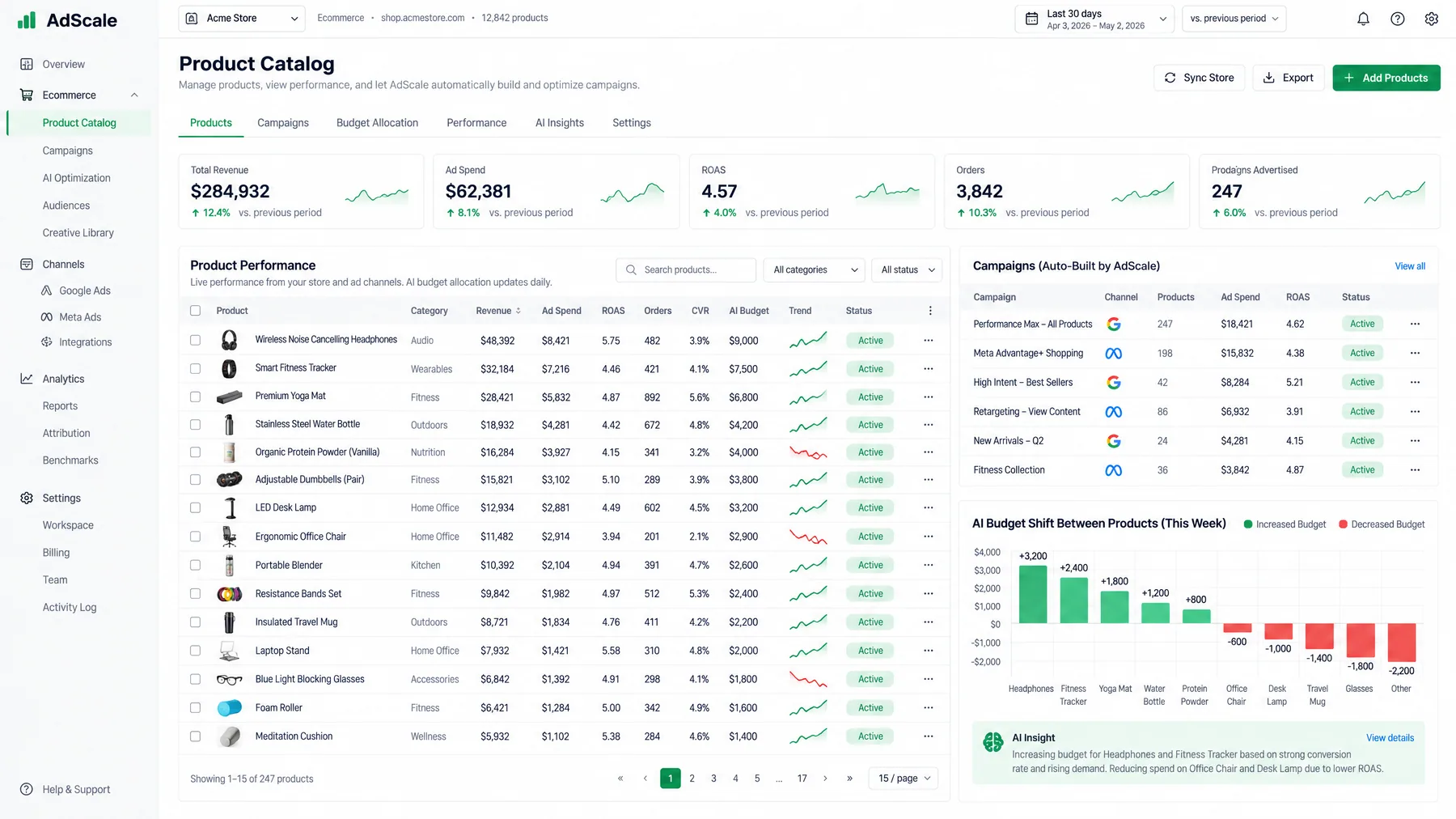Open View all campaigns link
This screenshot has width=1456, height=819.
tap(1410, 266)
